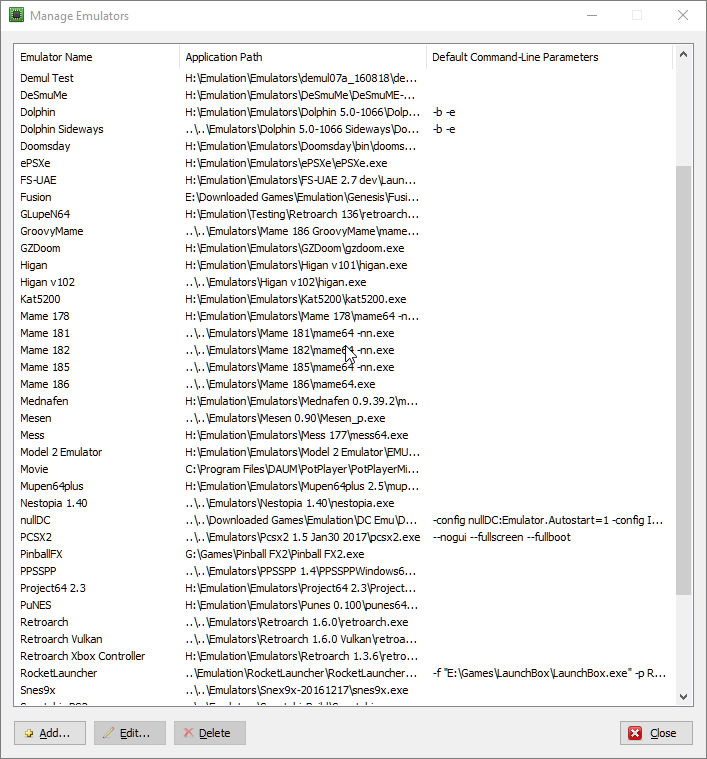Select the Mame 178 row
This screenshot has height=759, width=707.
tap(344, 316)
